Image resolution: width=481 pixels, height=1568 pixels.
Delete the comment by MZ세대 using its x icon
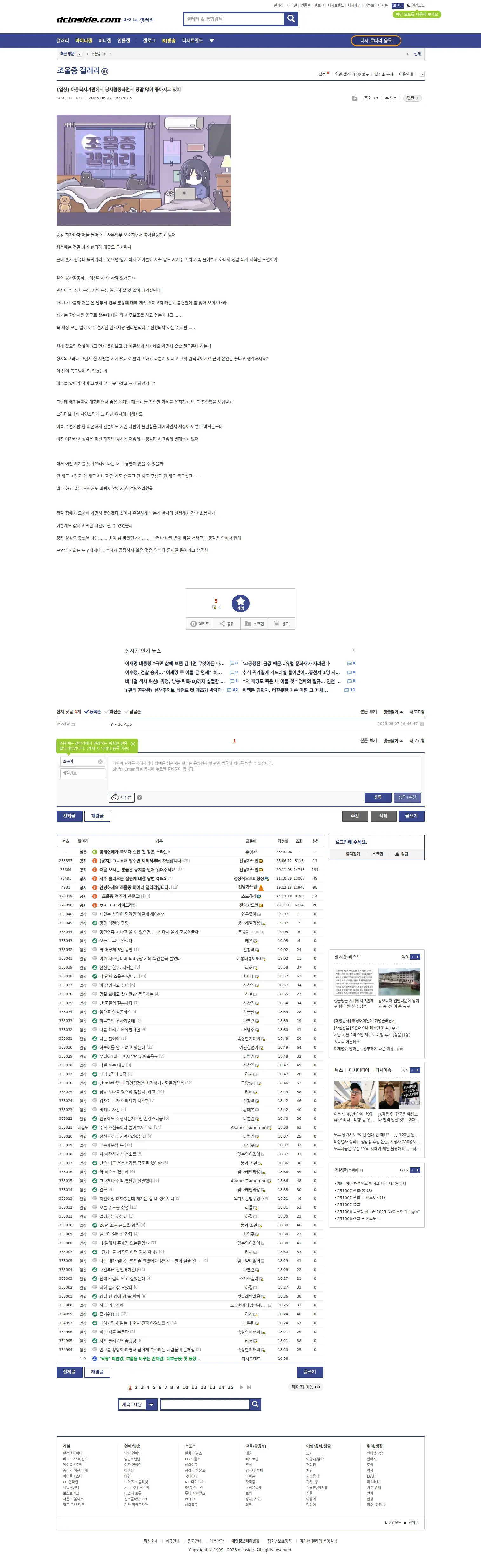[x=421, y=724]
